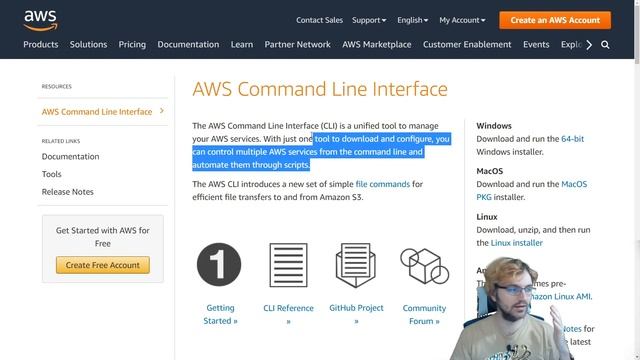Image resolution: width=640 pixels, height=360 pixels.
Task: Expand the Support dropdown
Action: 369,20
